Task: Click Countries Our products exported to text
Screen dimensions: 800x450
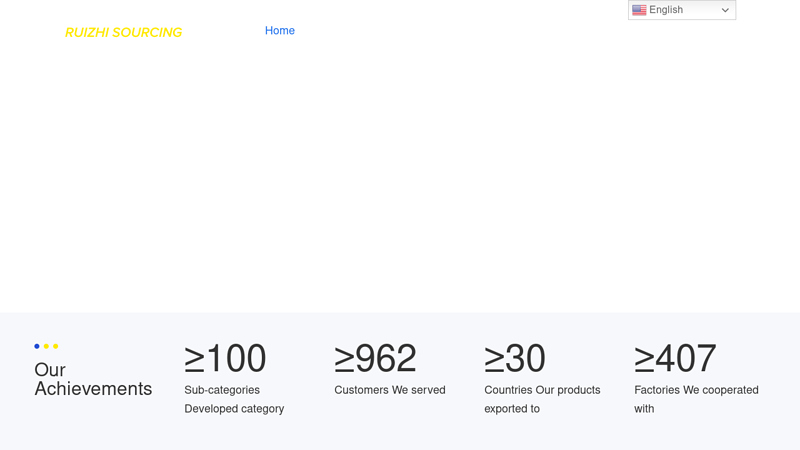Action: (x=542, y=399)
